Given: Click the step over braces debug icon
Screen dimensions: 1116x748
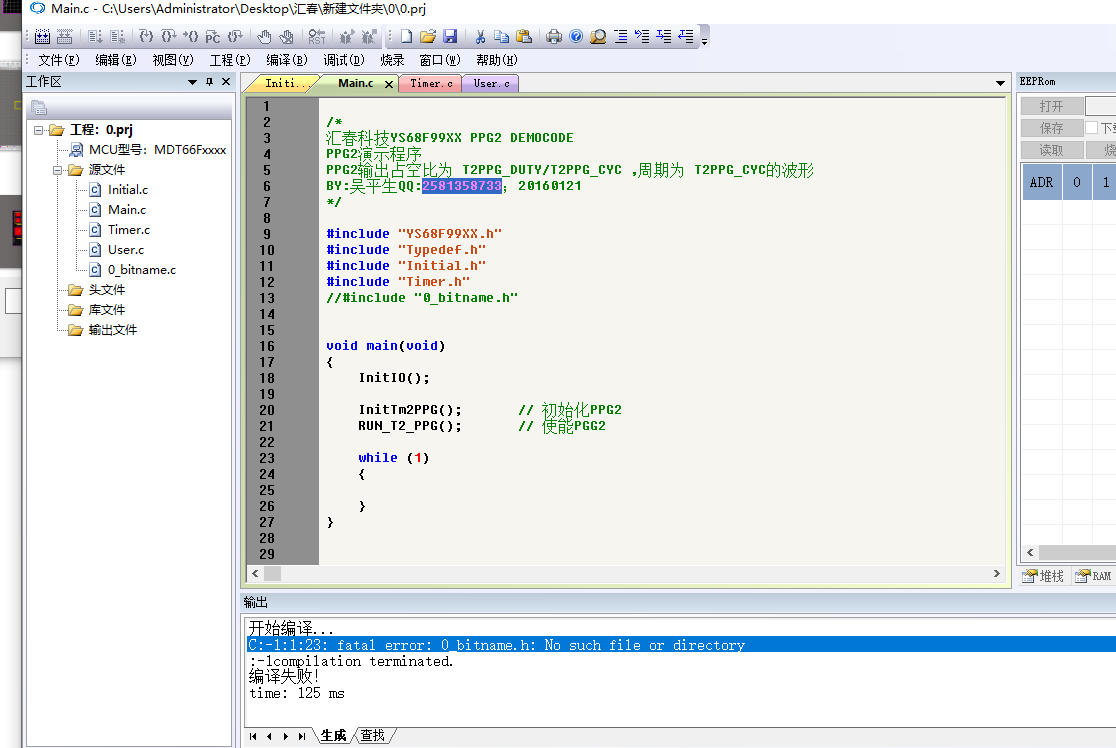Looking at the screenshot, I should pos(168,36).
